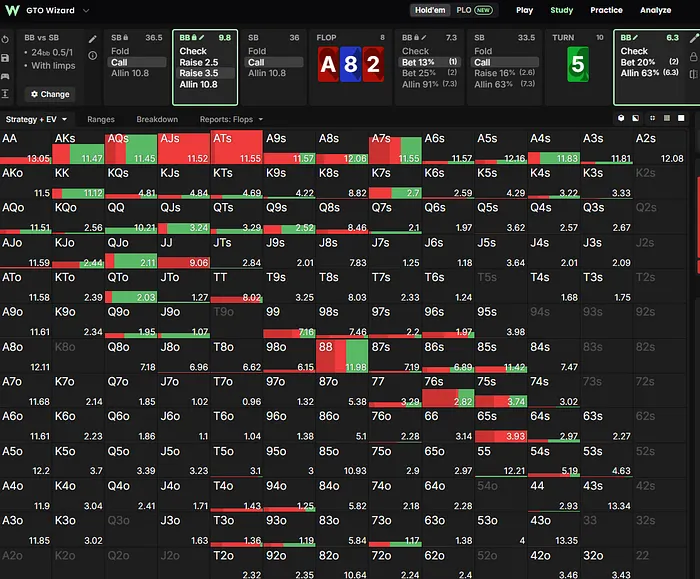Click the 43s hand cell
Viewport: 700px width, 579px height.
tap(606, 495)
